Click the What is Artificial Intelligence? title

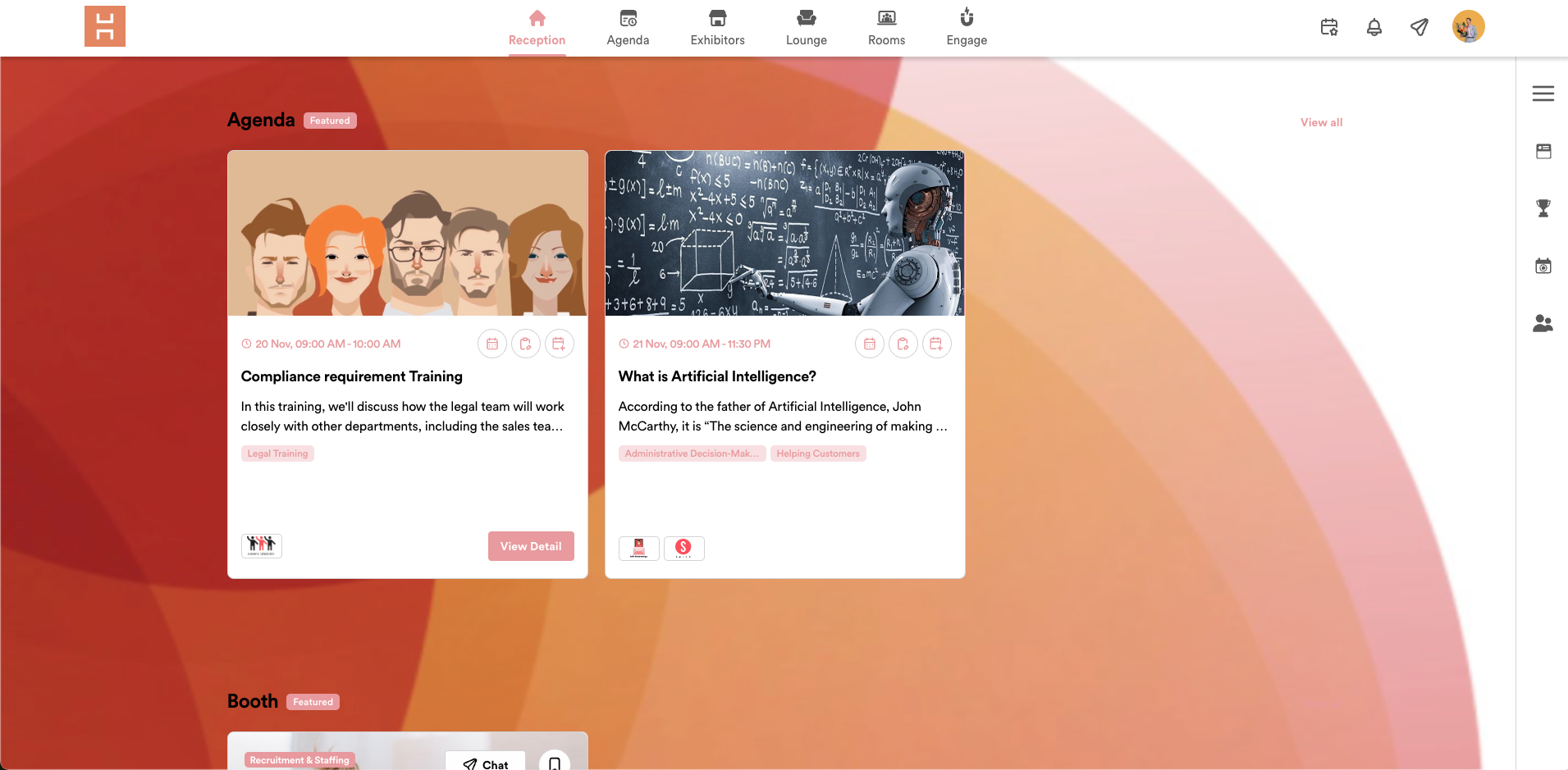pyautogui.click(x=717, y=376)
